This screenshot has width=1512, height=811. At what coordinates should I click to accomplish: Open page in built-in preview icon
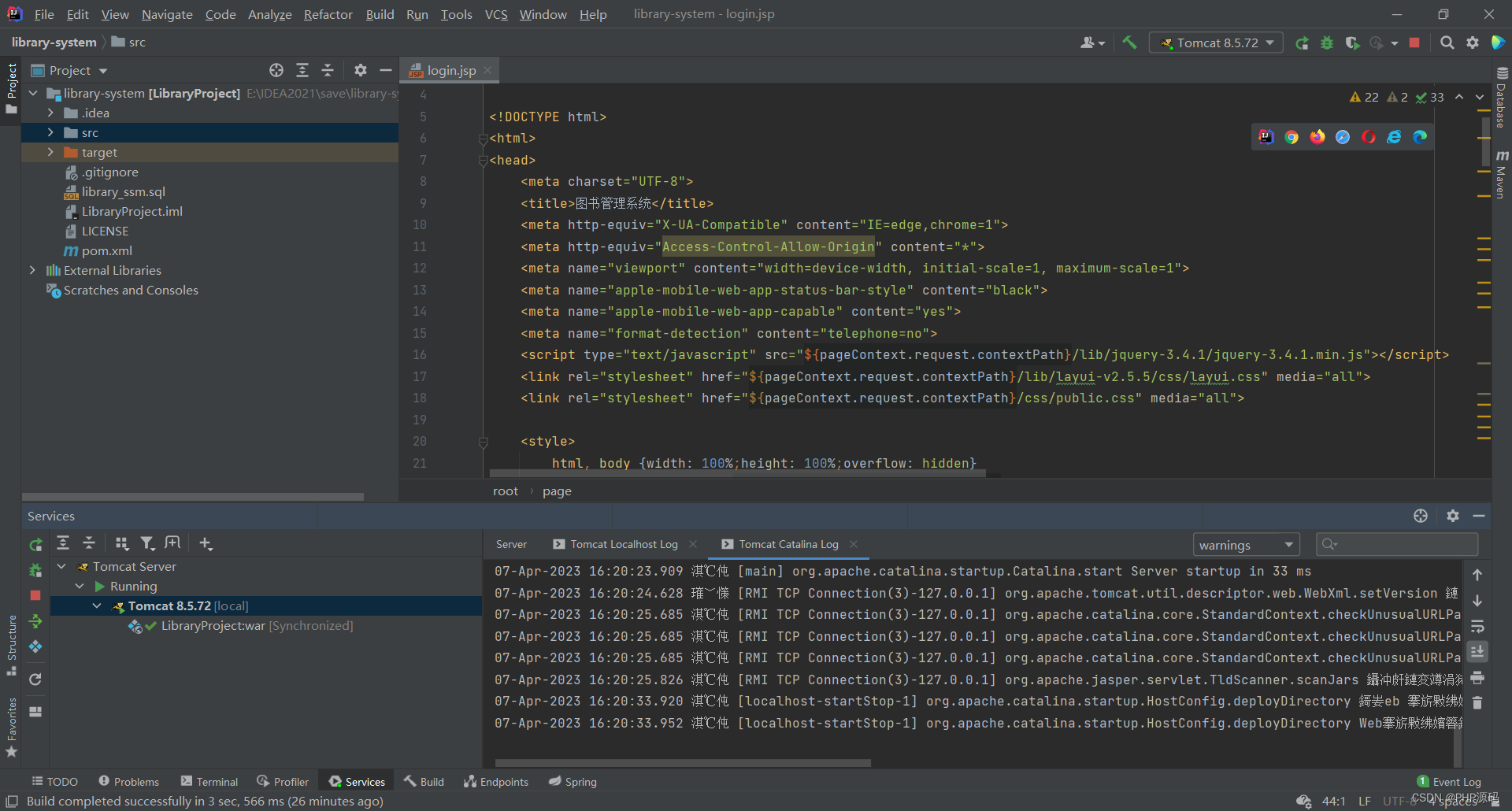[1266, 137]
